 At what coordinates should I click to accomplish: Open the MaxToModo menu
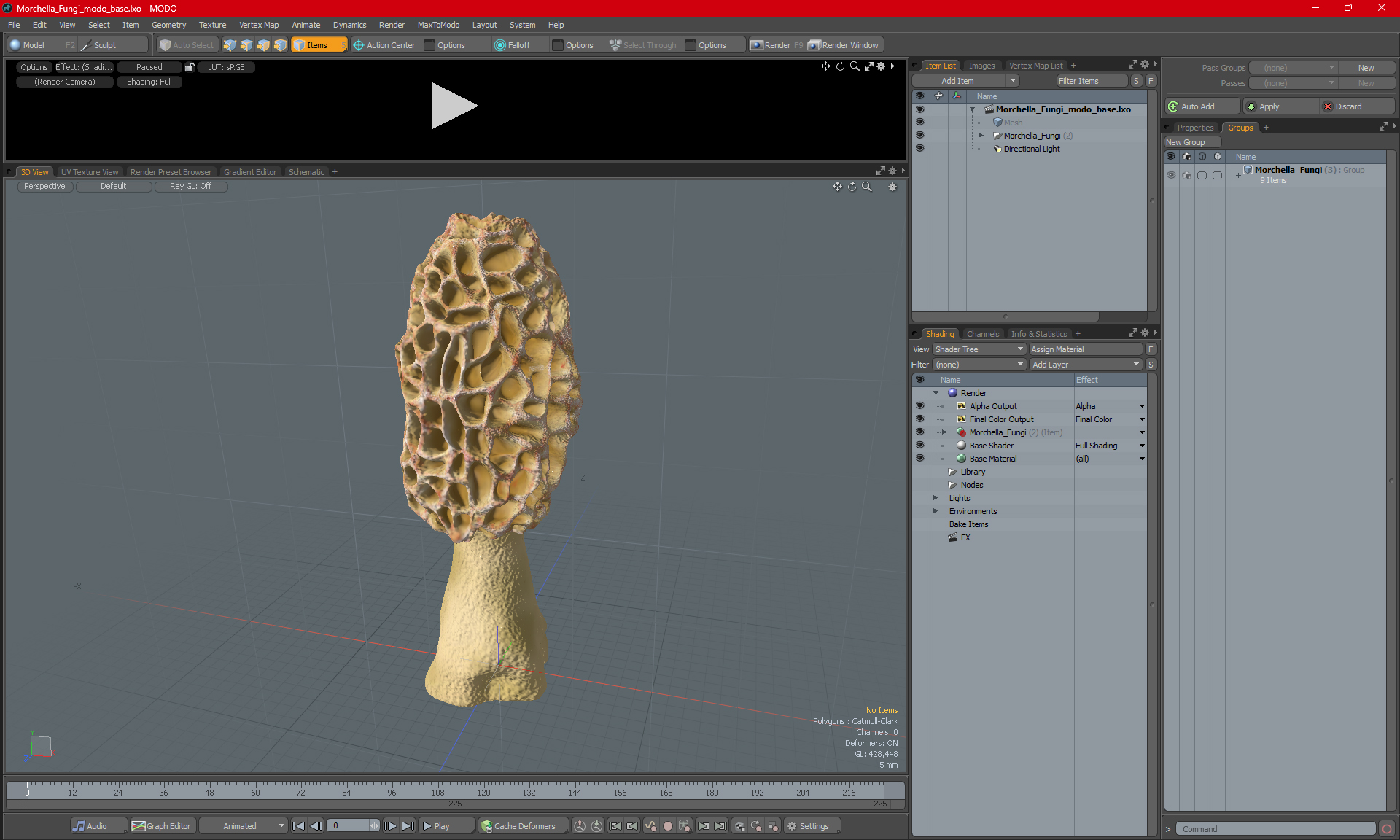click(x=438, y=25)
